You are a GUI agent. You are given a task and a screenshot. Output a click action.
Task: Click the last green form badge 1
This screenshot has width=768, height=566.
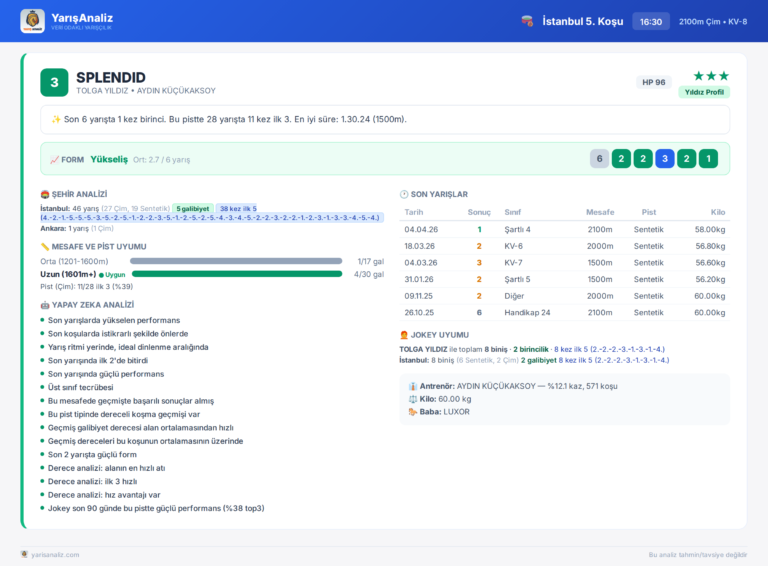708,159
